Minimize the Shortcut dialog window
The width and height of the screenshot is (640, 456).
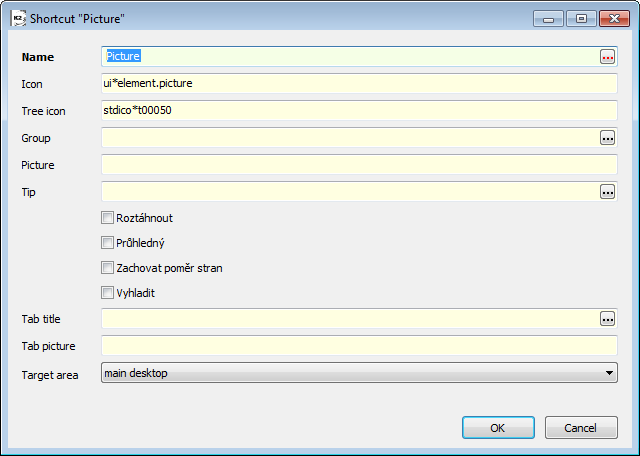pyautogui.click(x=548, y=19)
